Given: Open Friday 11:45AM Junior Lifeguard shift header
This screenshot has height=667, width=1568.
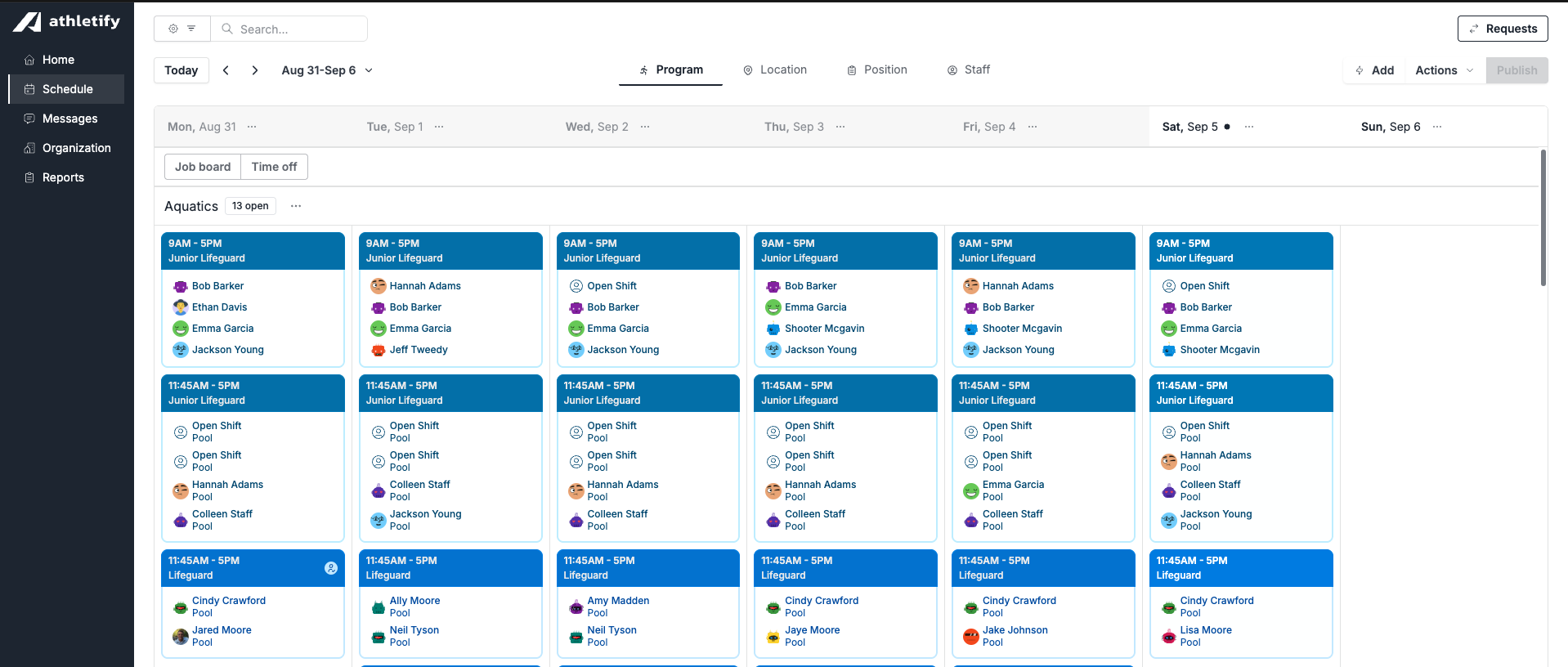Looking at the screenshot, I should [x=1043, y=393].
